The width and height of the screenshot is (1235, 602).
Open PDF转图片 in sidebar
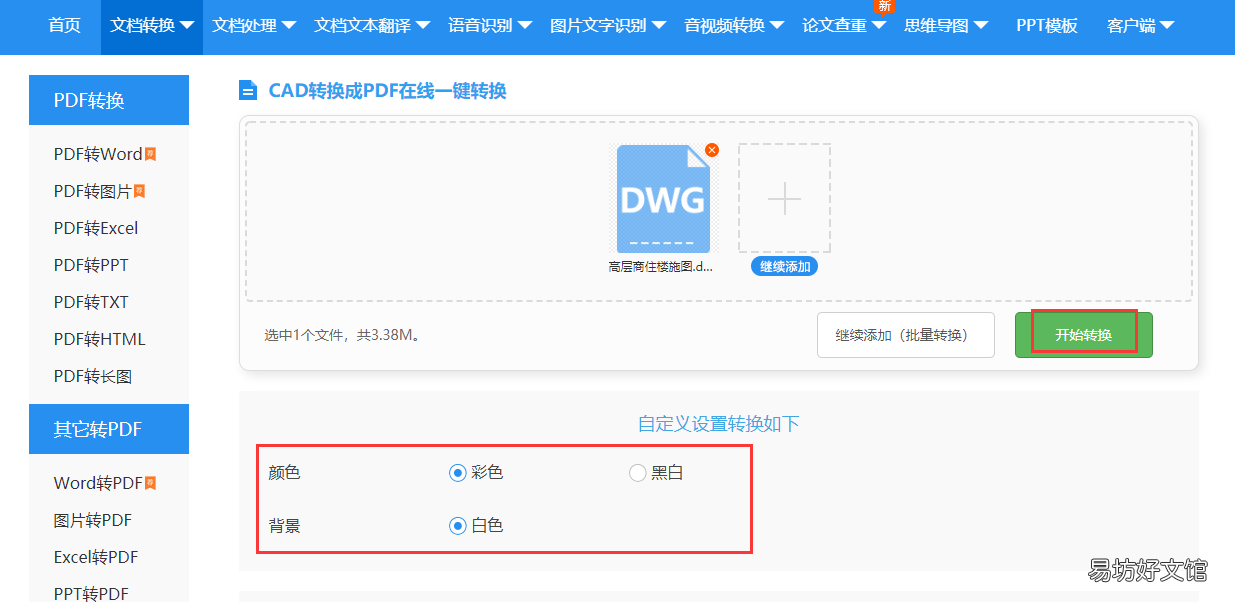point(93,191)
